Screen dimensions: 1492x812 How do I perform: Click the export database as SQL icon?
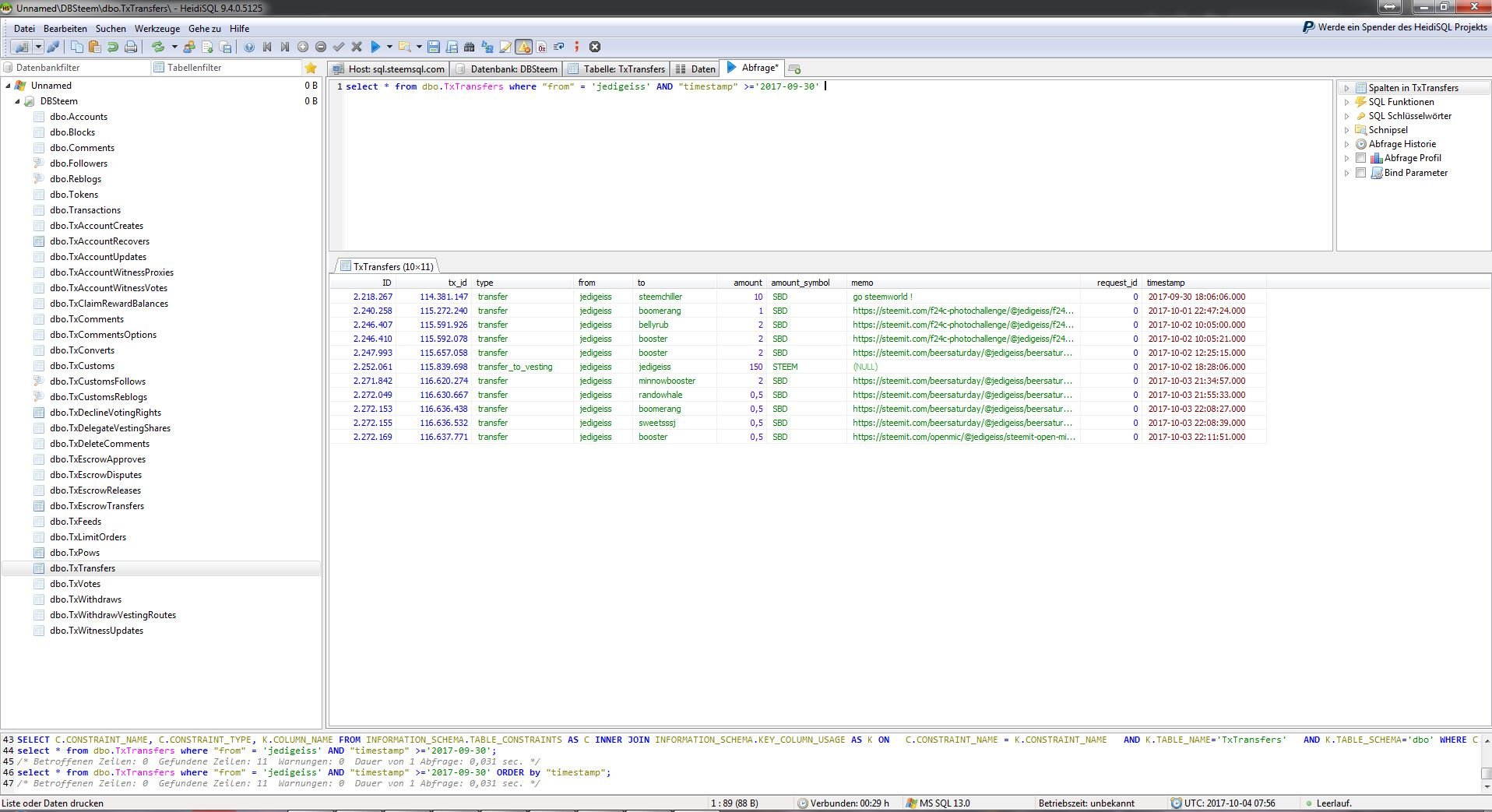pyautogui.click(x=207, y=47)
